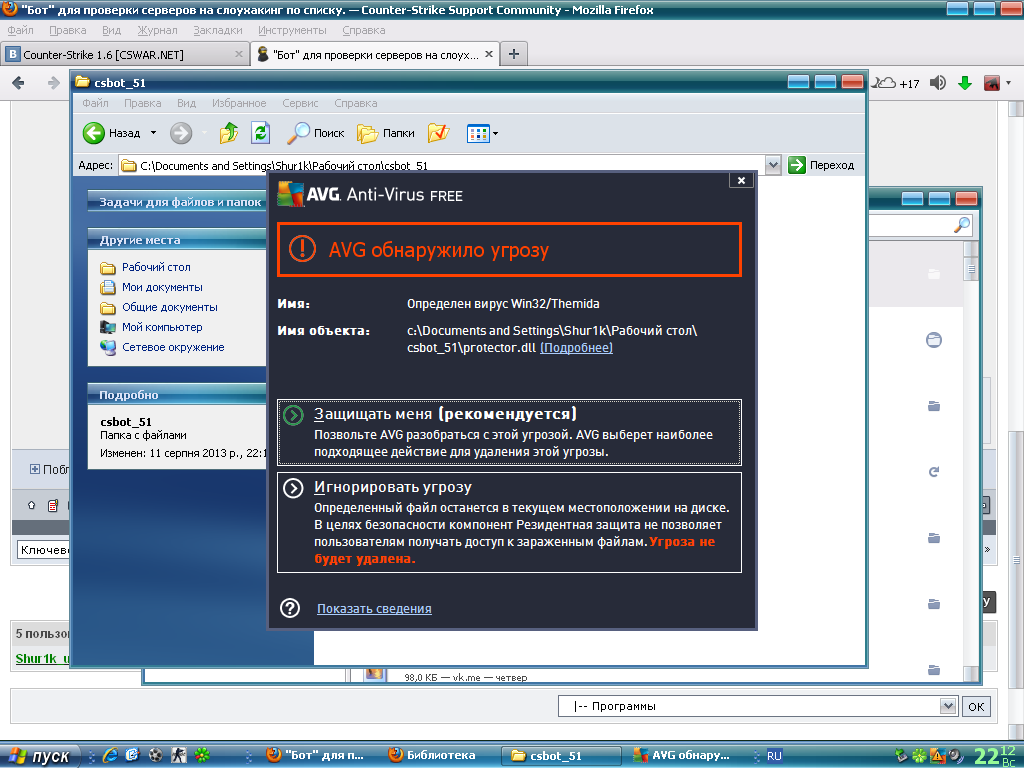Open Firefox downloads green arrow

965,83
